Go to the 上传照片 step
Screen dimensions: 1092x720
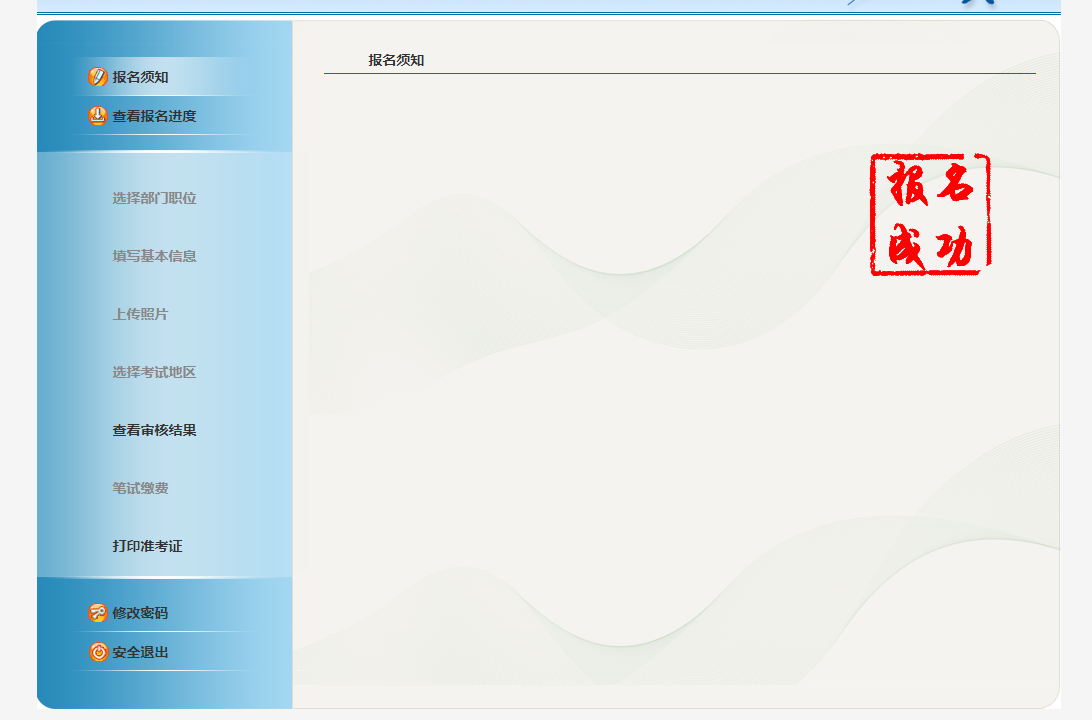tap(140, 314)
